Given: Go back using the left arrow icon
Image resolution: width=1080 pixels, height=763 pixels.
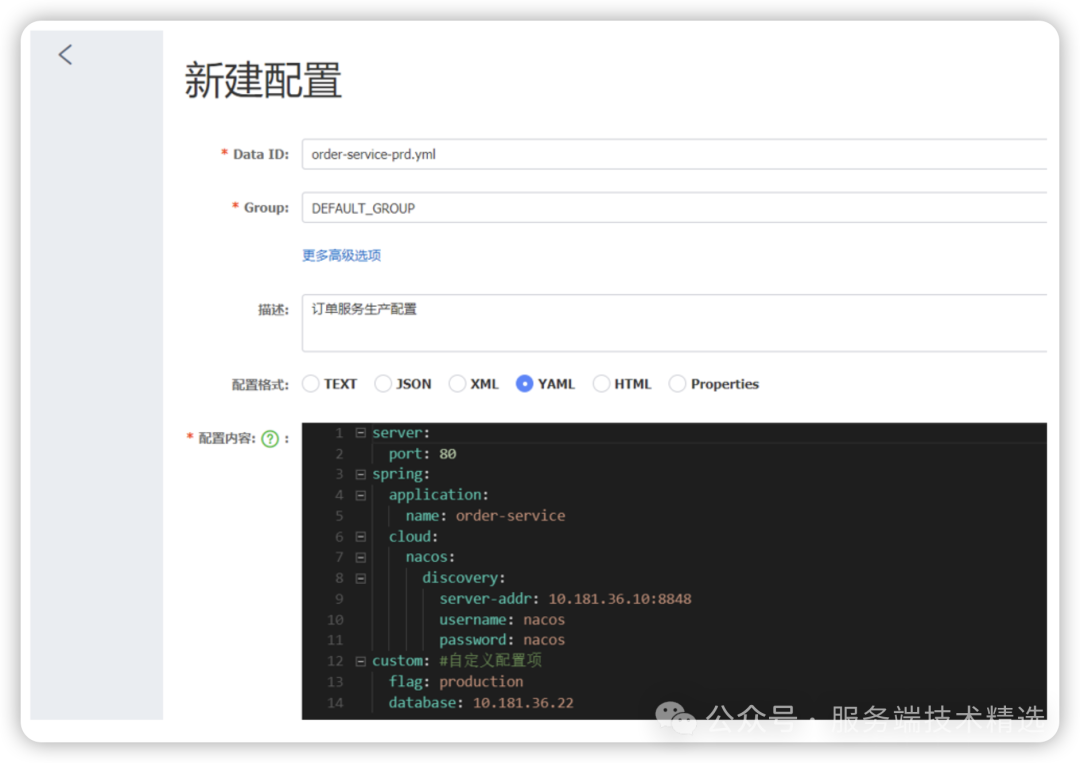Looking at the screenshot, I should [x=65, y=54].
